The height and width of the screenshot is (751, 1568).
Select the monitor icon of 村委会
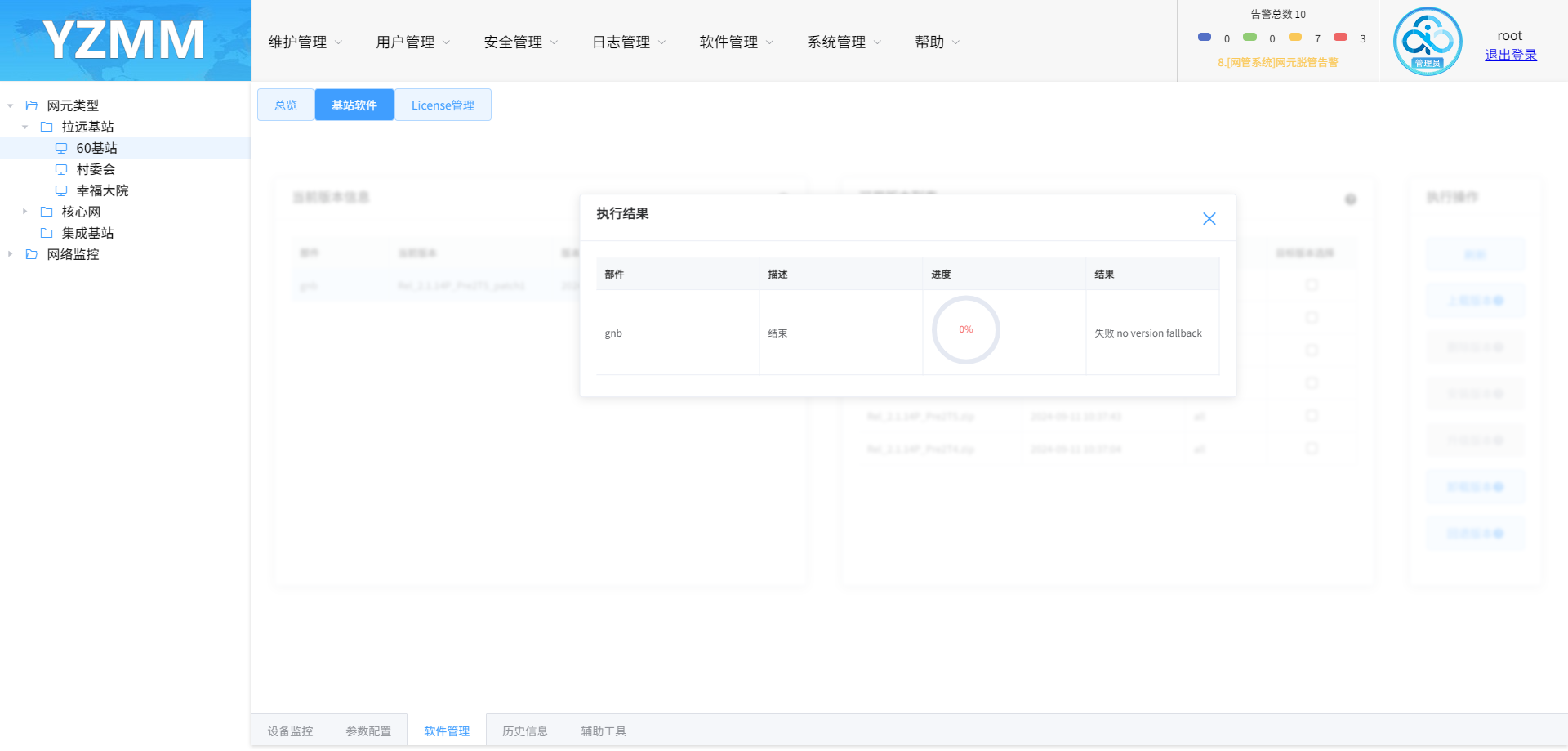click(61, 169)
